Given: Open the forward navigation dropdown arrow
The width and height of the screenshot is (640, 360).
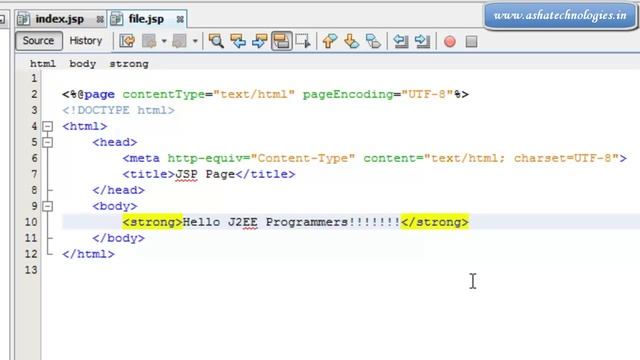Looking at the screenshot, I should click(195, 41).
